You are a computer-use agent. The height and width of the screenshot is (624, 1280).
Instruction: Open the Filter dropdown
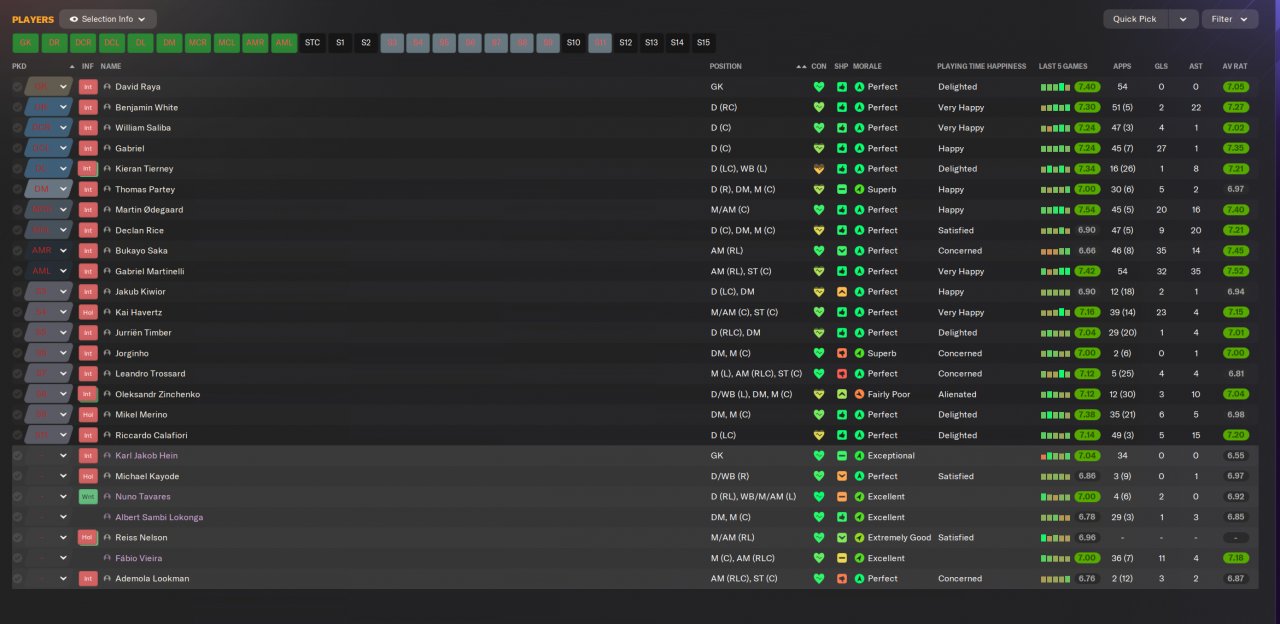tap(1230, 19)
